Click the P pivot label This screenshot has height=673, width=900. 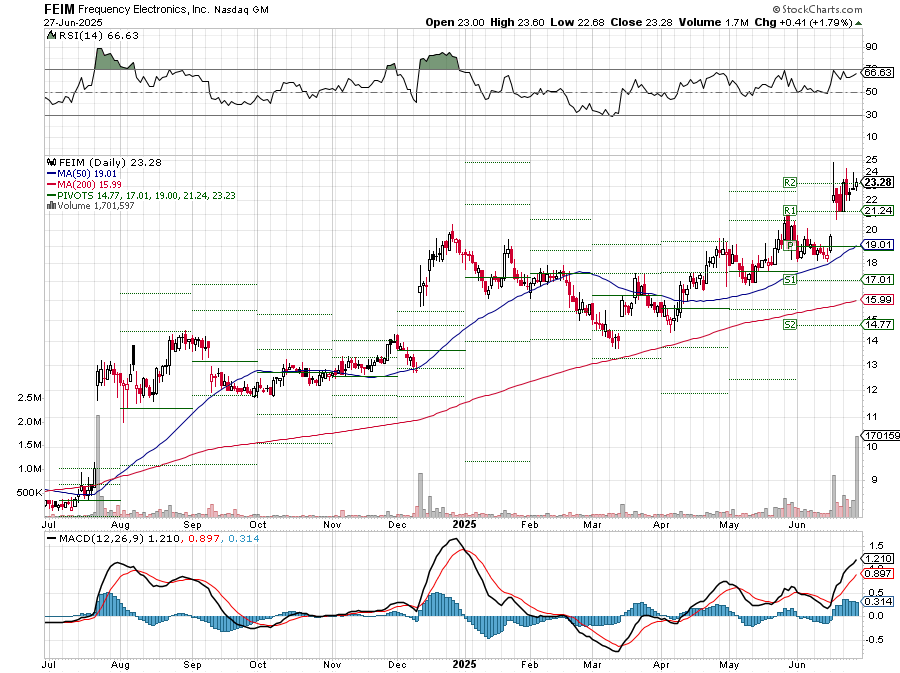790,246
